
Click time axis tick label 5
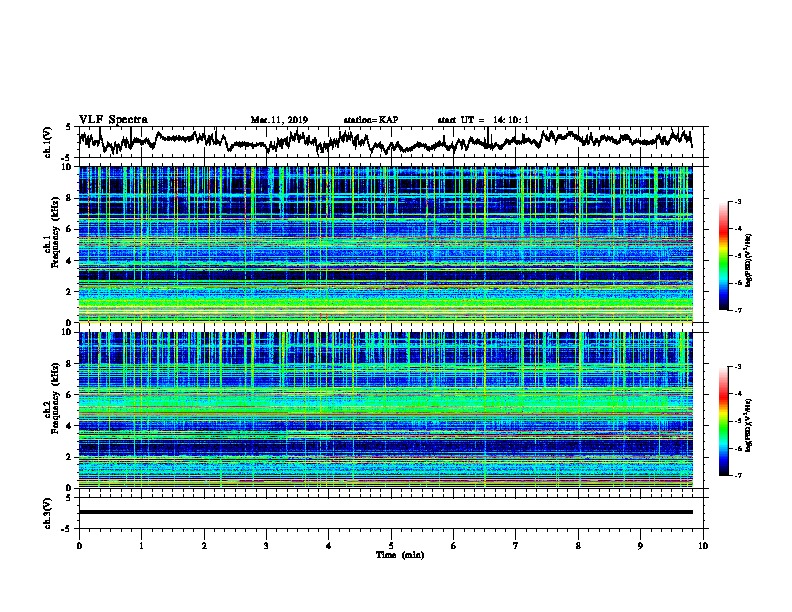point(391,546)
